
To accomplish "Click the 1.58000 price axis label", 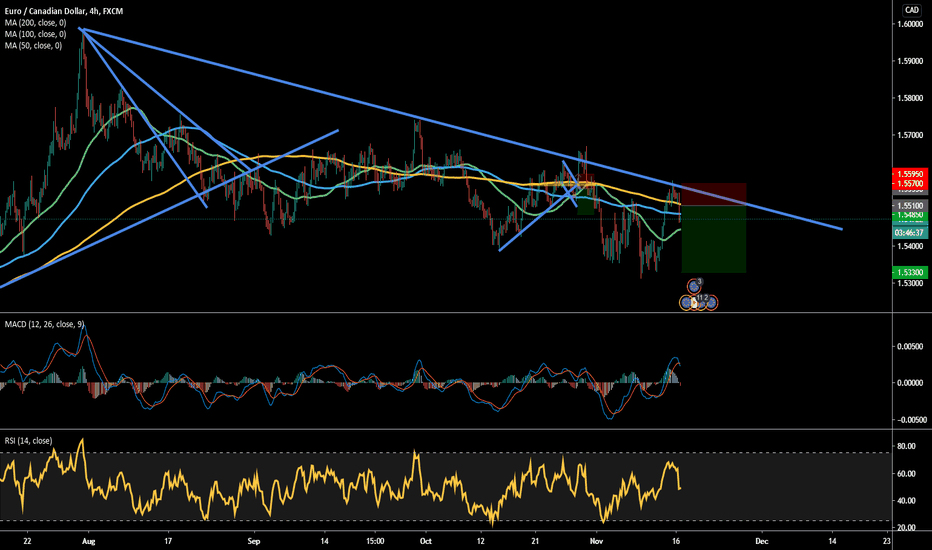I will tap(910, 98).
